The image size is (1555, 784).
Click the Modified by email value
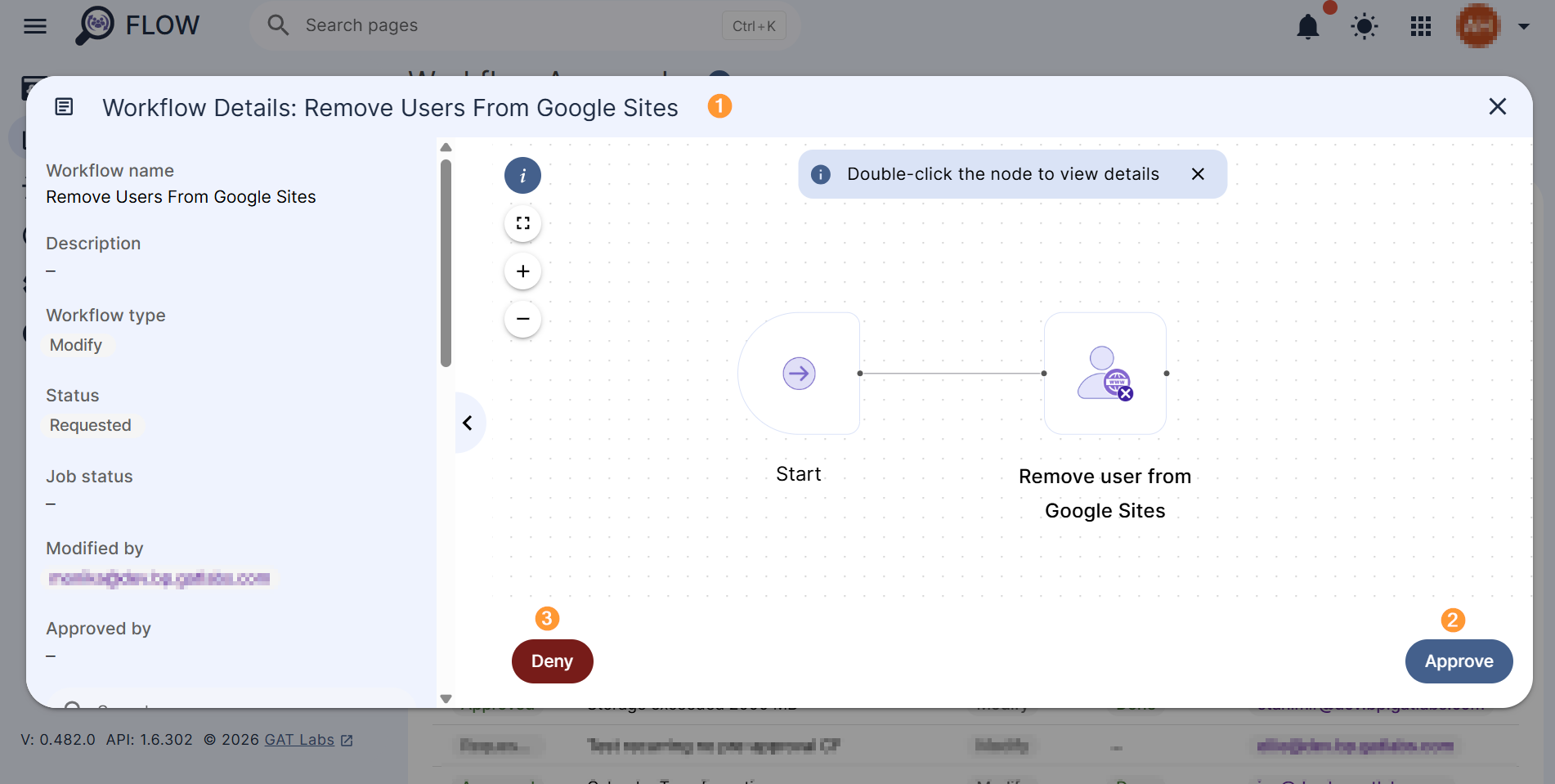coord(159,579)
